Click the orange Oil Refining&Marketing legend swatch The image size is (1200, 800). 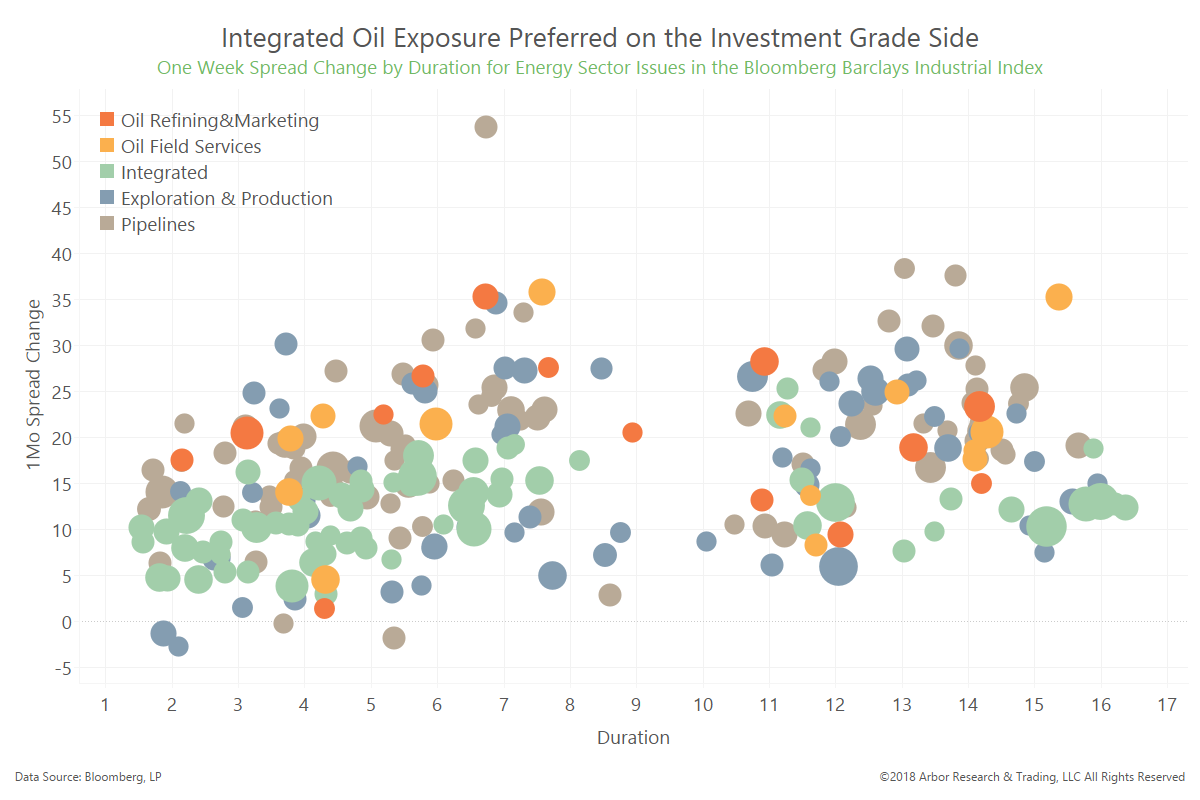tap(108, 120)
